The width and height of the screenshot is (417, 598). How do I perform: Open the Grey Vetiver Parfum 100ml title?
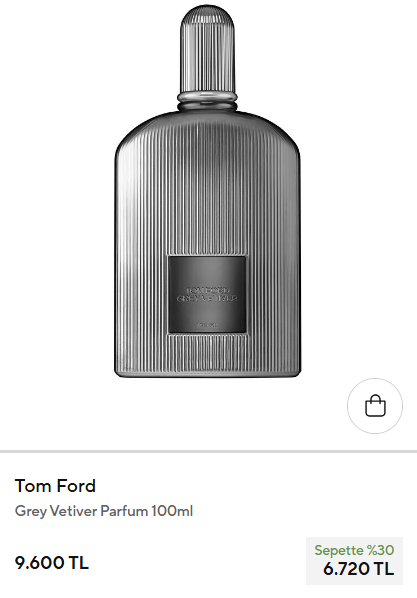pos(104,511)
